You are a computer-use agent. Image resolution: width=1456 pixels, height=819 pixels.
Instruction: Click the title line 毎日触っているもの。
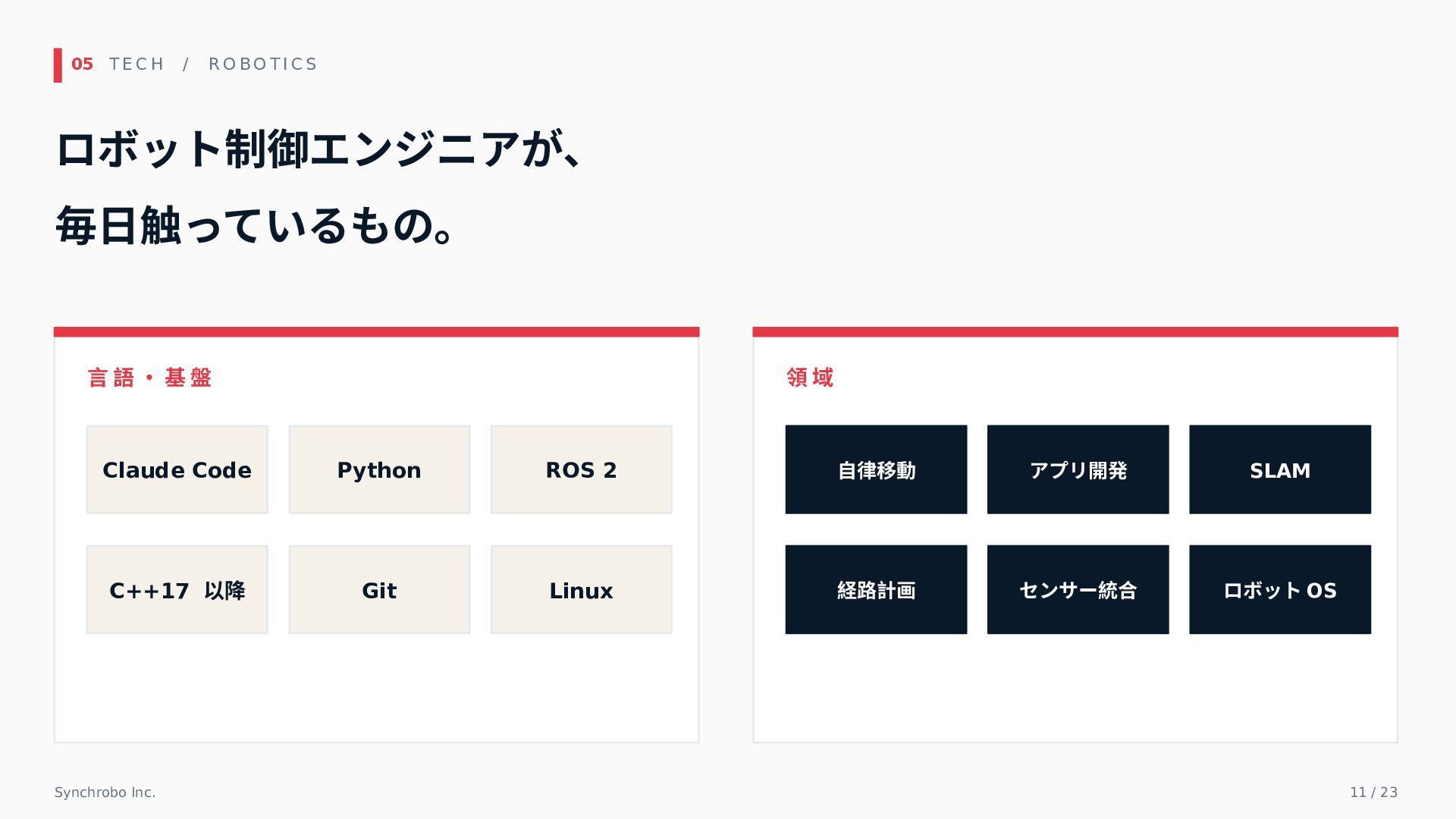[x=256, y=226]
